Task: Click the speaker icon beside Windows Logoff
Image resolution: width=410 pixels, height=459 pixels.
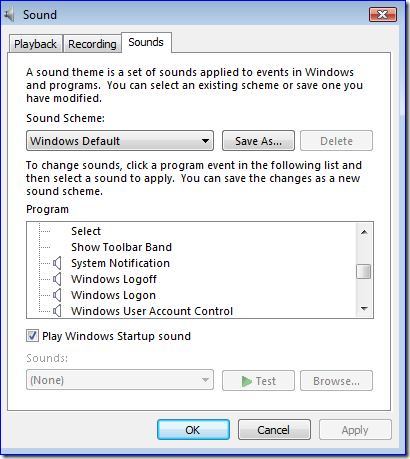Action: [x=57, y=279]
